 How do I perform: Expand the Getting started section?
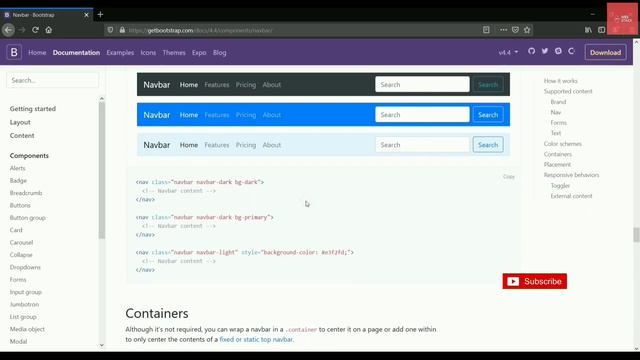[33, 109]
